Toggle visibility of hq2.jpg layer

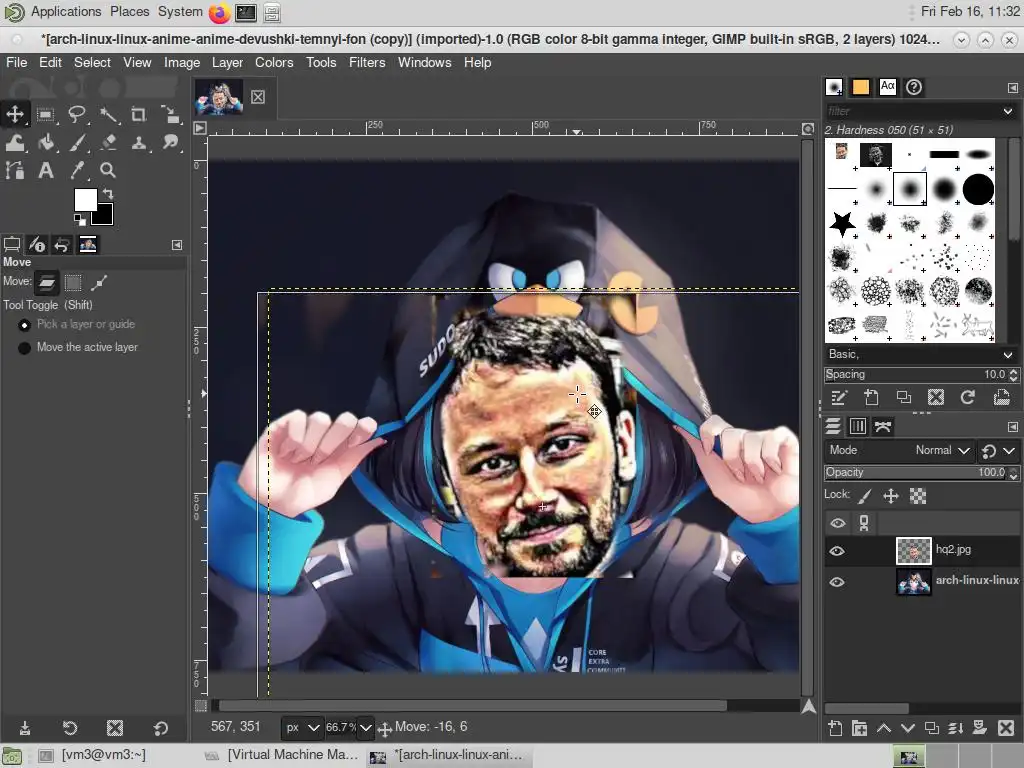837,551
